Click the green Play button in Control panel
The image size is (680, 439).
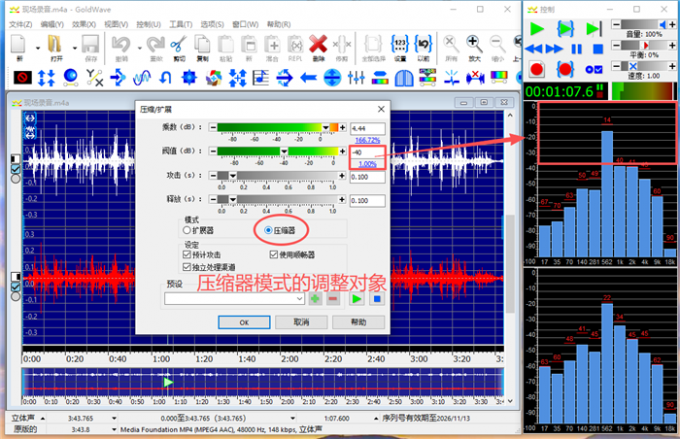535,28
